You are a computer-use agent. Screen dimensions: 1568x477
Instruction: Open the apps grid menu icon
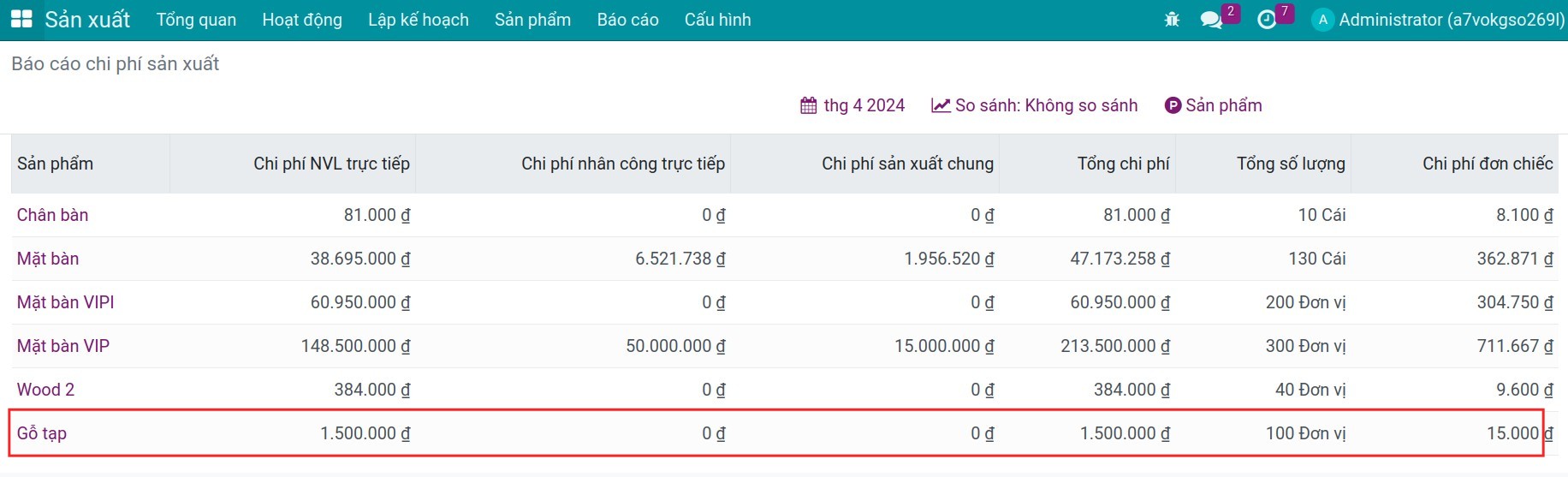tap(21, 19)
